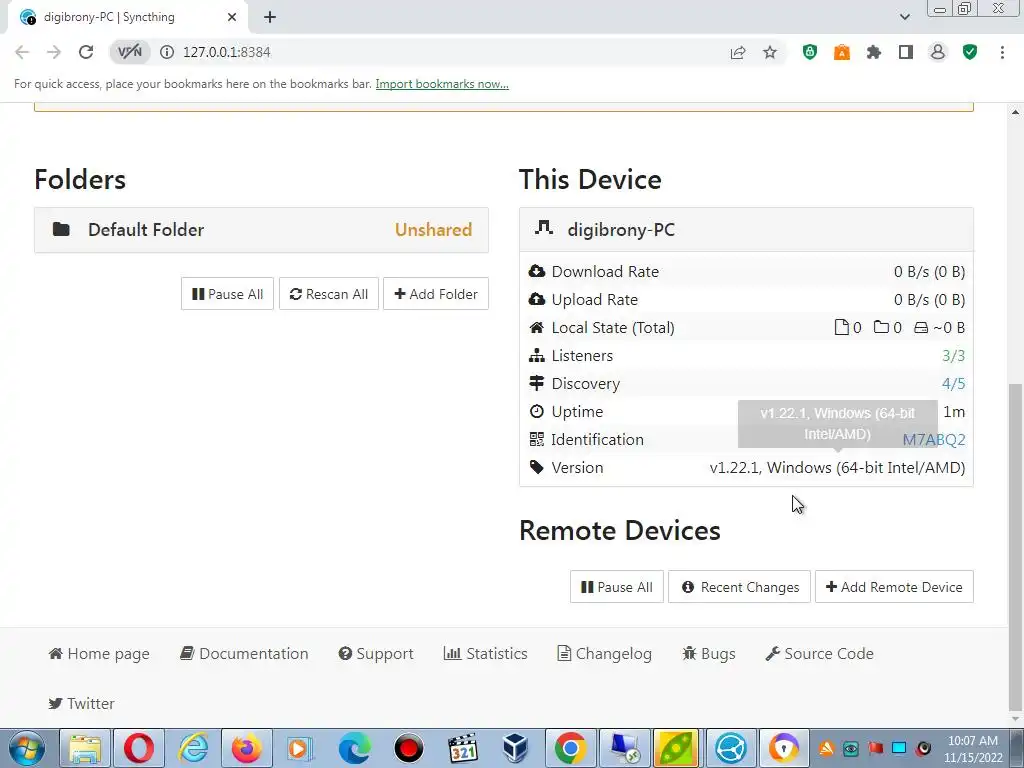Click Rescan All folders
Image resolution: width=1024 pixels, height=768 pixels.
[x=328, y=294]
